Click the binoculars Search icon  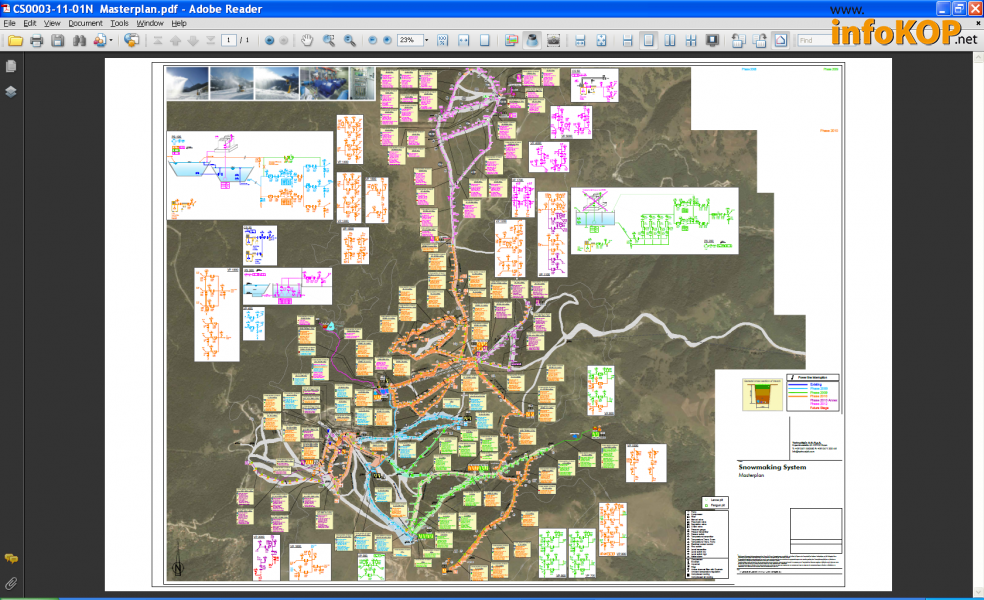79,41
